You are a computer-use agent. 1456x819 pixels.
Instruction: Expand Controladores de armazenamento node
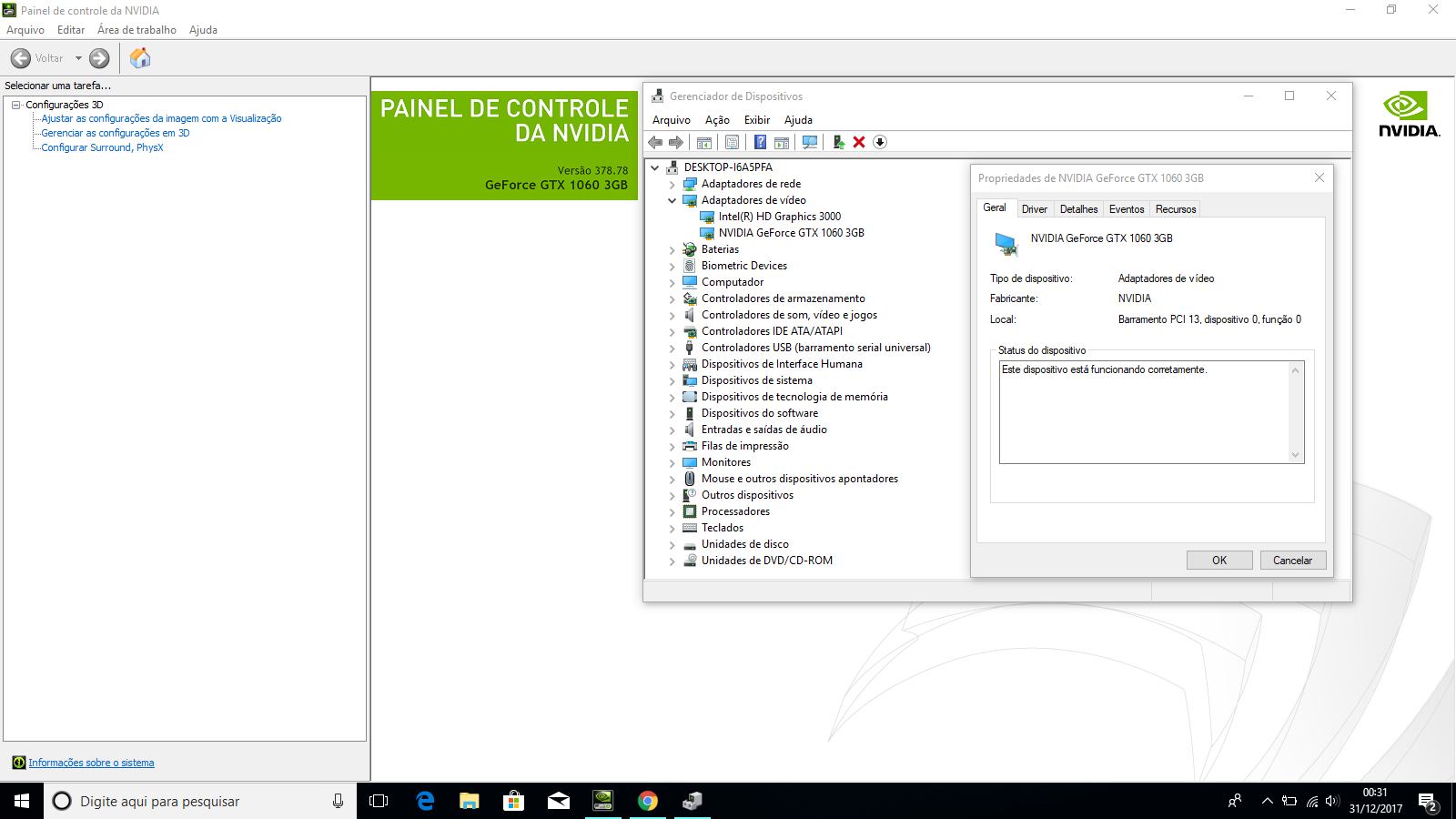click(x=672, y=299)
